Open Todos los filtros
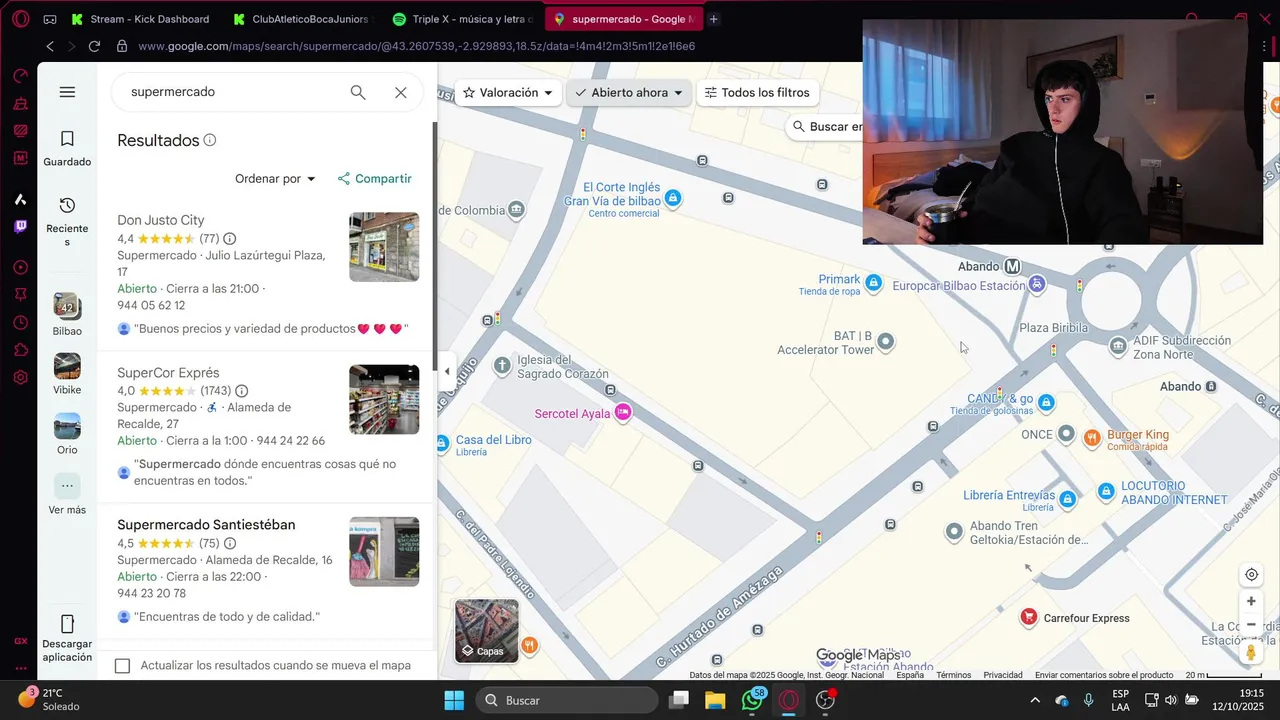 click(x=757, y=93)
